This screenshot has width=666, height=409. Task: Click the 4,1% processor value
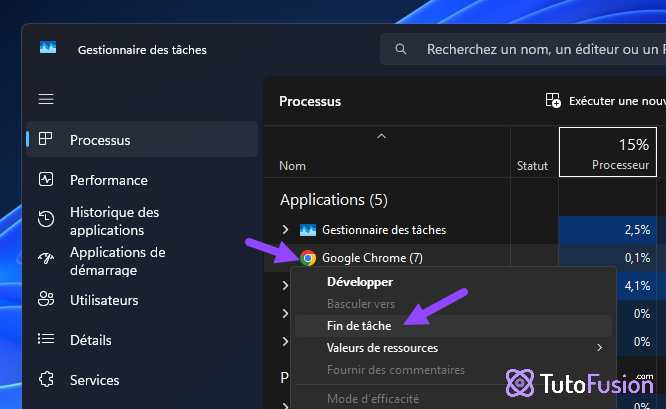(637, 286)
